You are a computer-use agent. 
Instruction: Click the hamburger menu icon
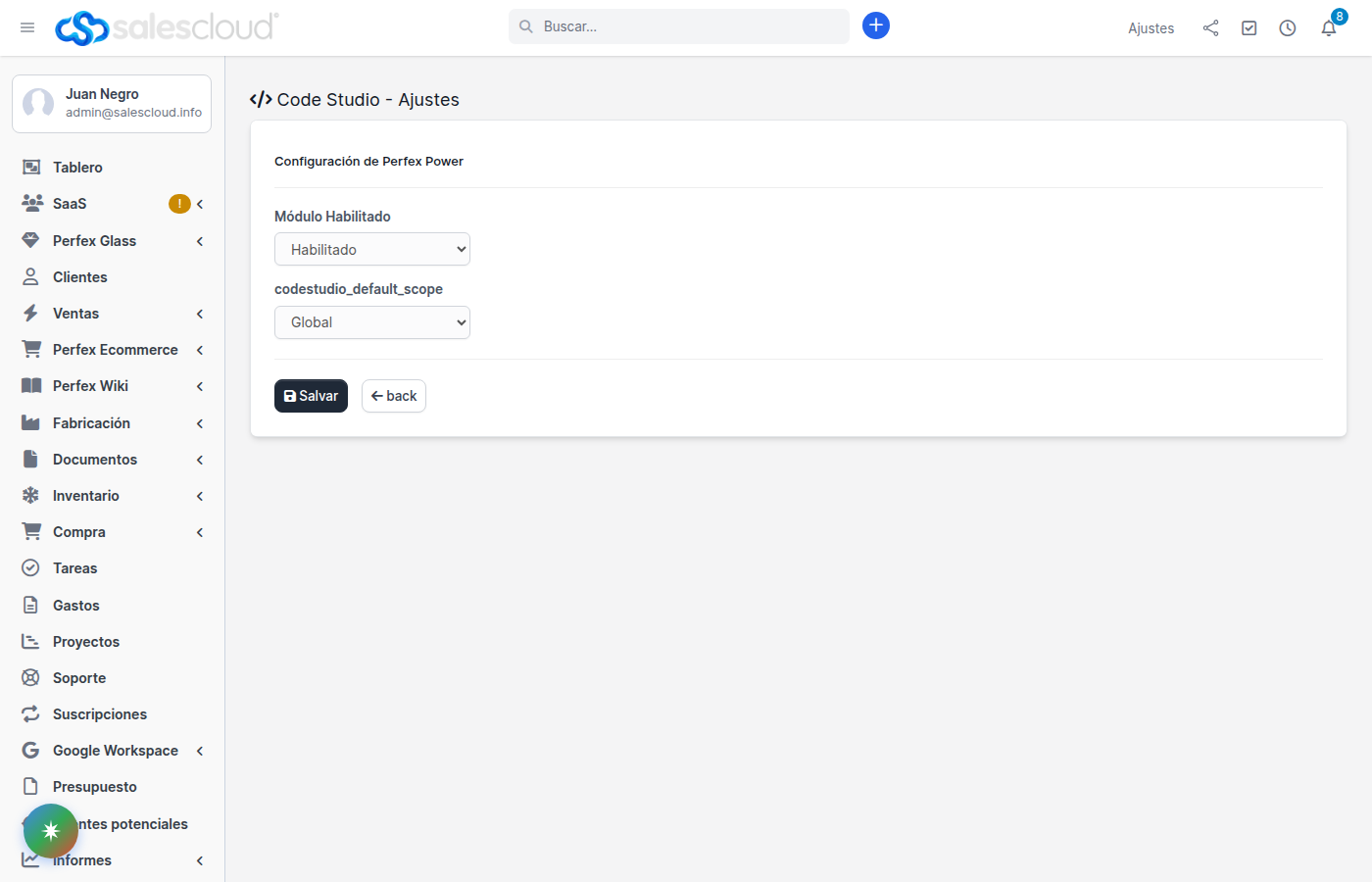coord(27,27)
